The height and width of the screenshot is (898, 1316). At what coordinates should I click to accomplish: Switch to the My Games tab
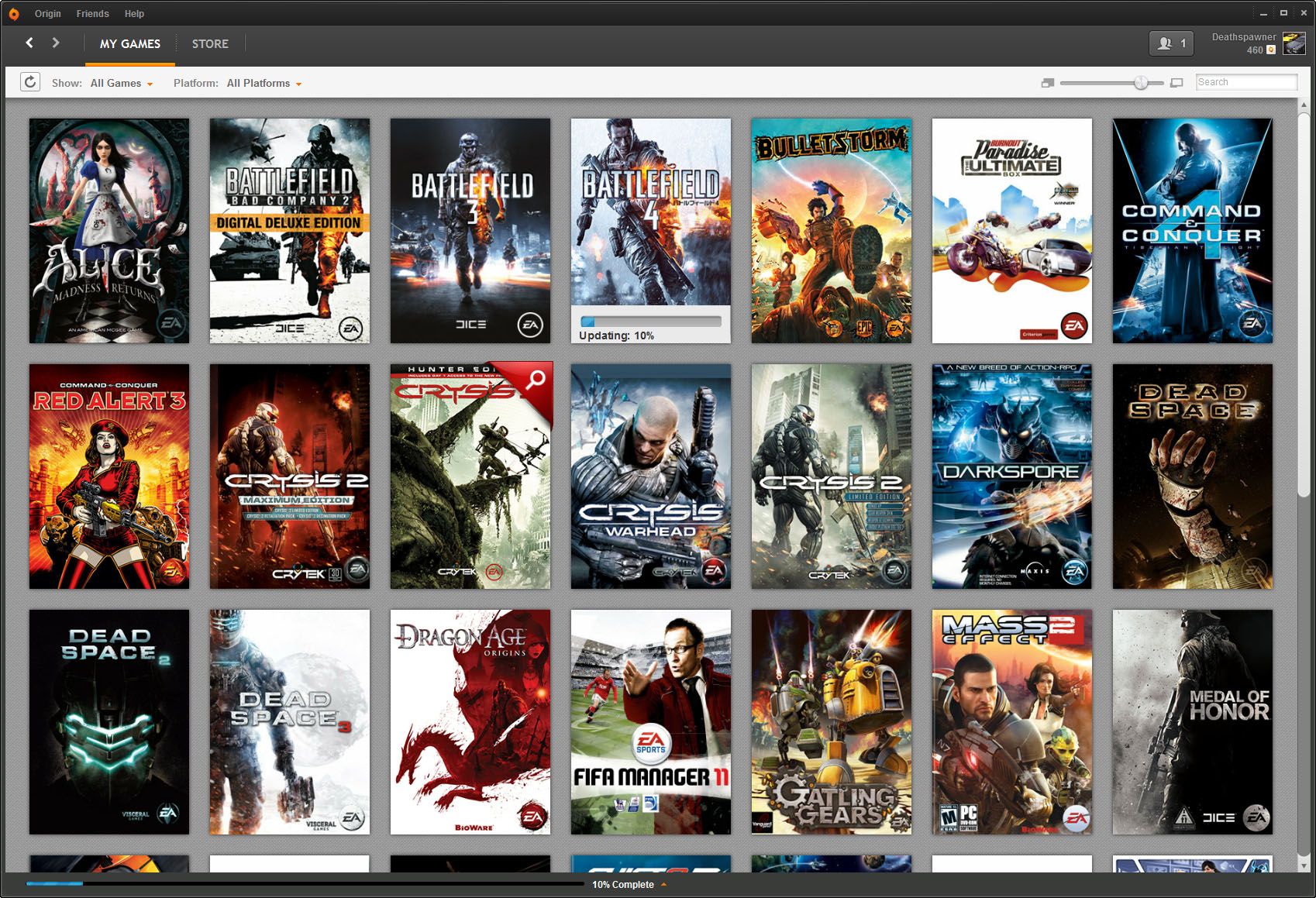tap(130, 44)
